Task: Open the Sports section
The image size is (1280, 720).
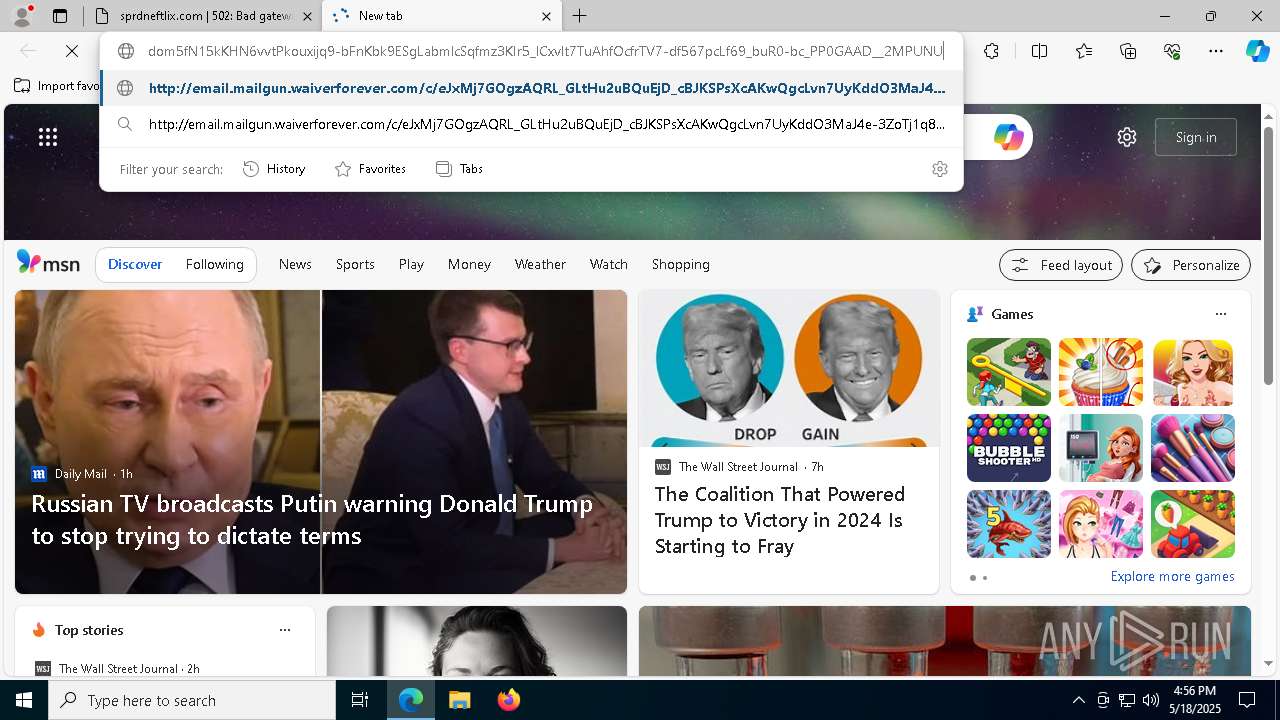Action: [355, 264]
